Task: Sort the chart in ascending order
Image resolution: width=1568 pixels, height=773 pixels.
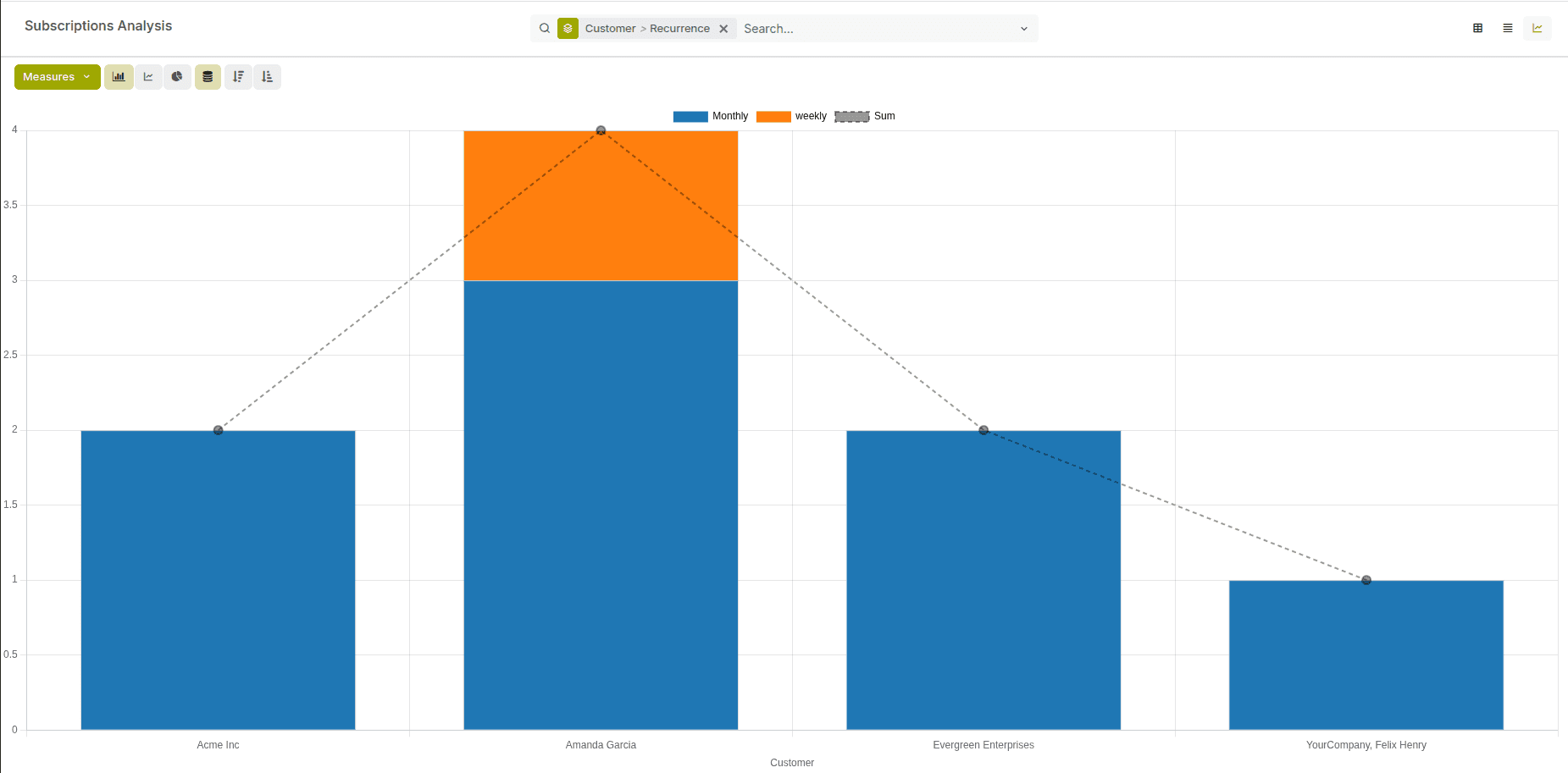Action: pyautogui.click(x=267, y=77)
